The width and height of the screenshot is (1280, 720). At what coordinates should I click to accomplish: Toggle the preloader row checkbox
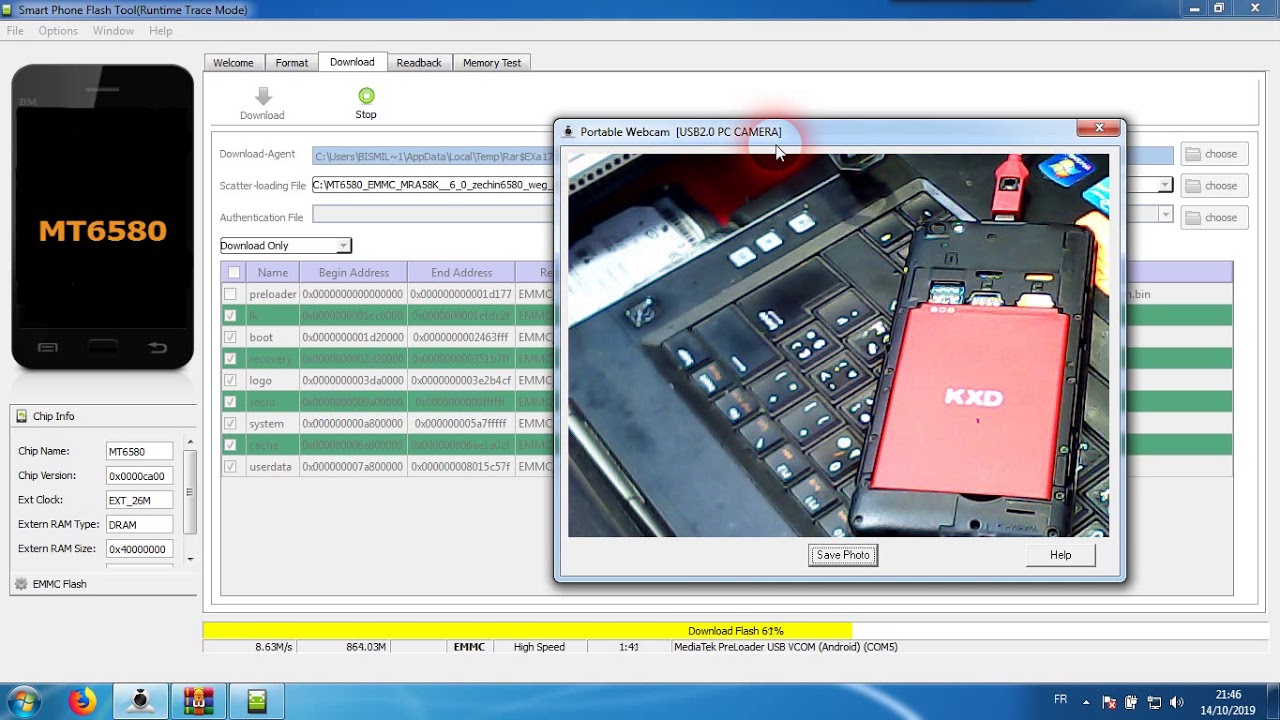(x=231, y=294)
